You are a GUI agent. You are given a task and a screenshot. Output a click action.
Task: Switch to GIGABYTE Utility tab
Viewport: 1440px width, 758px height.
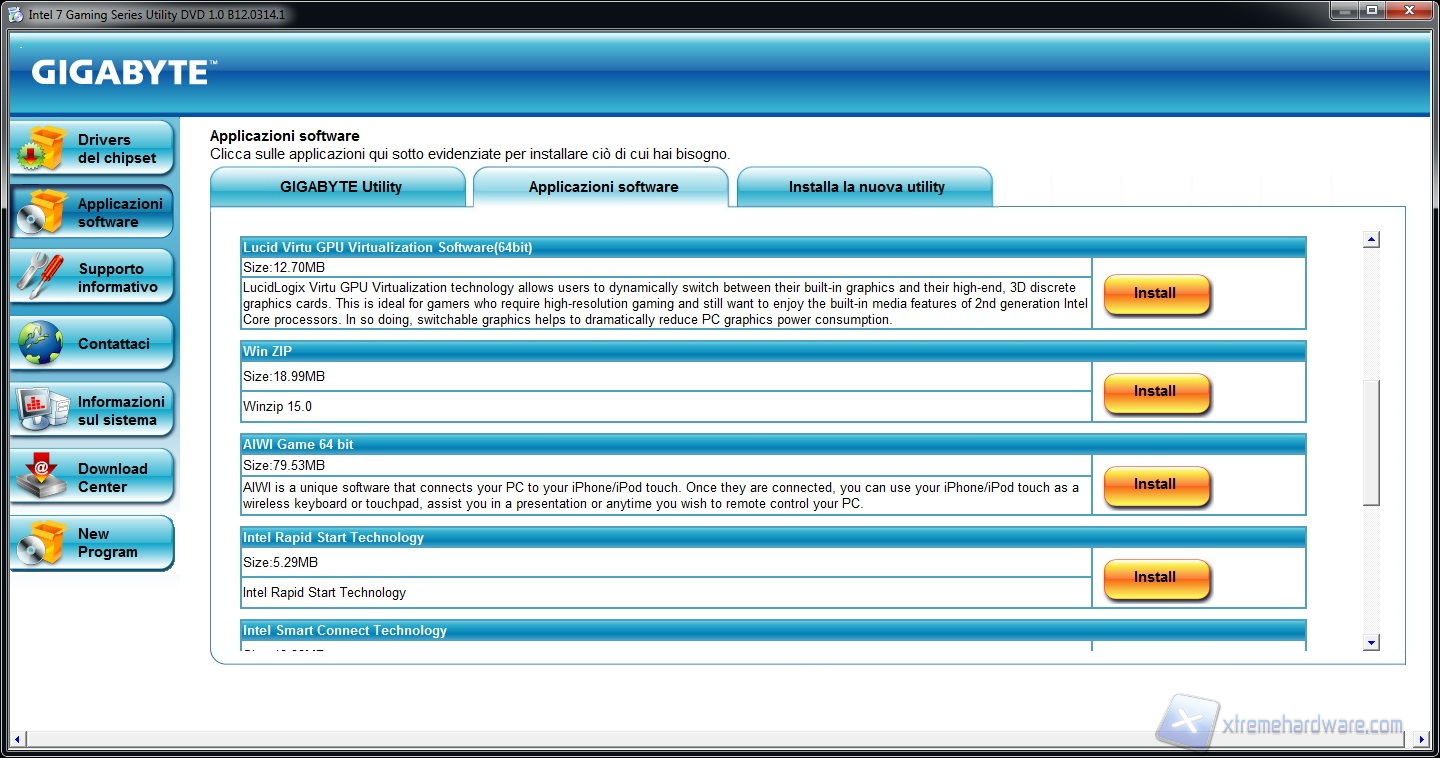(340, 187)
